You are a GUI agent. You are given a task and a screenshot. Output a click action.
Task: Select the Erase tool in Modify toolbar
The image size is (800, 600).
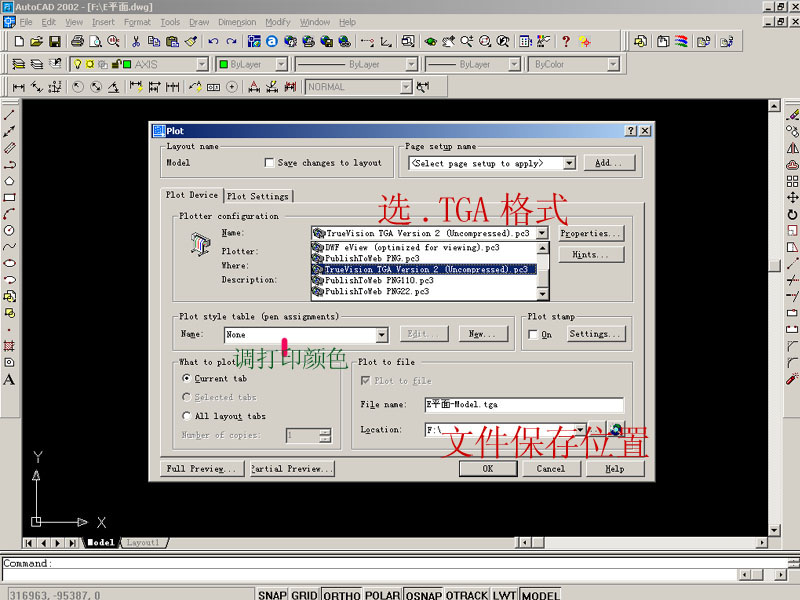(x=792, y=115)
